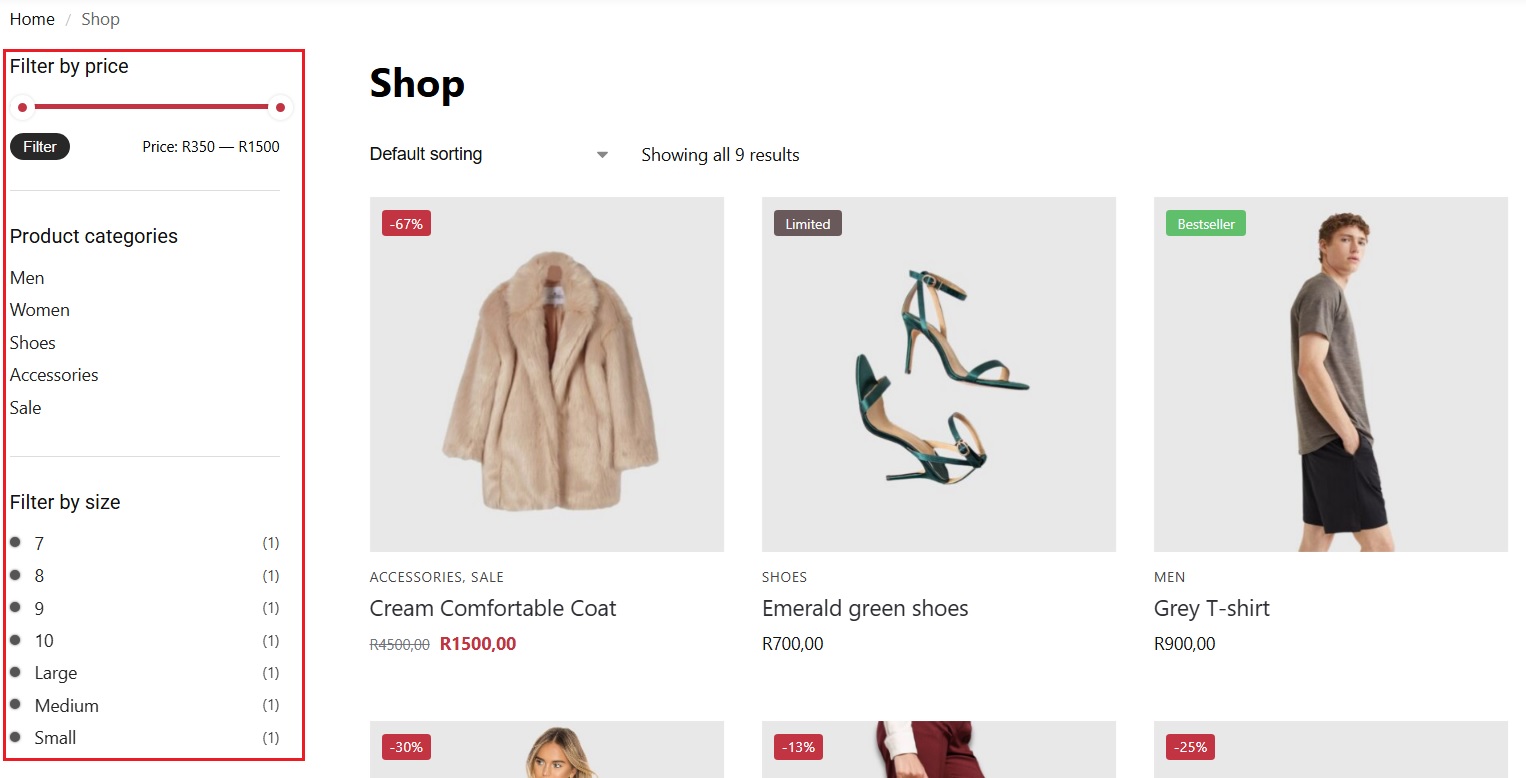Screen dimensions: 1526x778
Task: Toggle the Large size filter
Action: pyautogui.click(x=55, y=673)
